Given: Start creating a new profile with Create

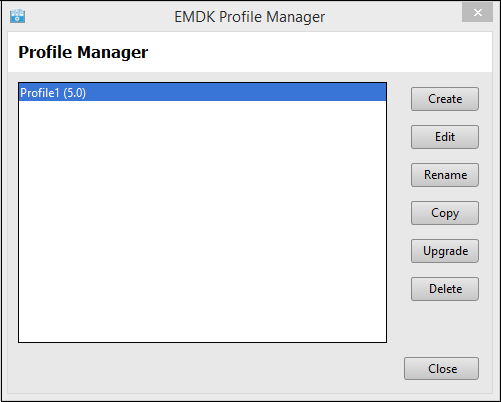Looking at the screenshot, I should click(445, 99).
